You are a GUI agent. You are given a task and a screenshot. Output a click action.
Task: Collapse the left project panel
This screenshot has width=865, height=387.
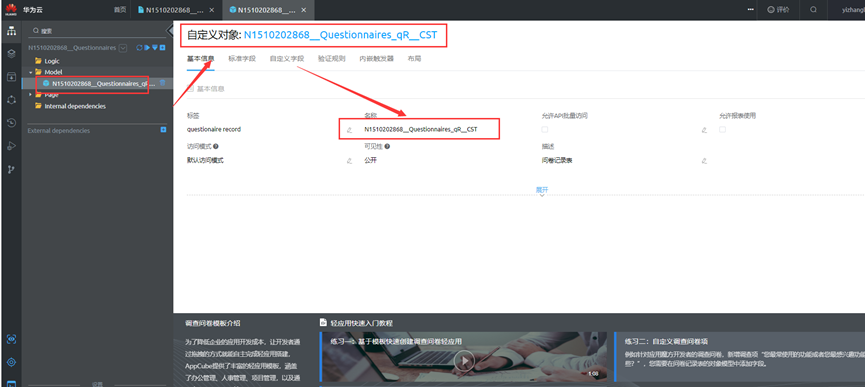(169, 31)
